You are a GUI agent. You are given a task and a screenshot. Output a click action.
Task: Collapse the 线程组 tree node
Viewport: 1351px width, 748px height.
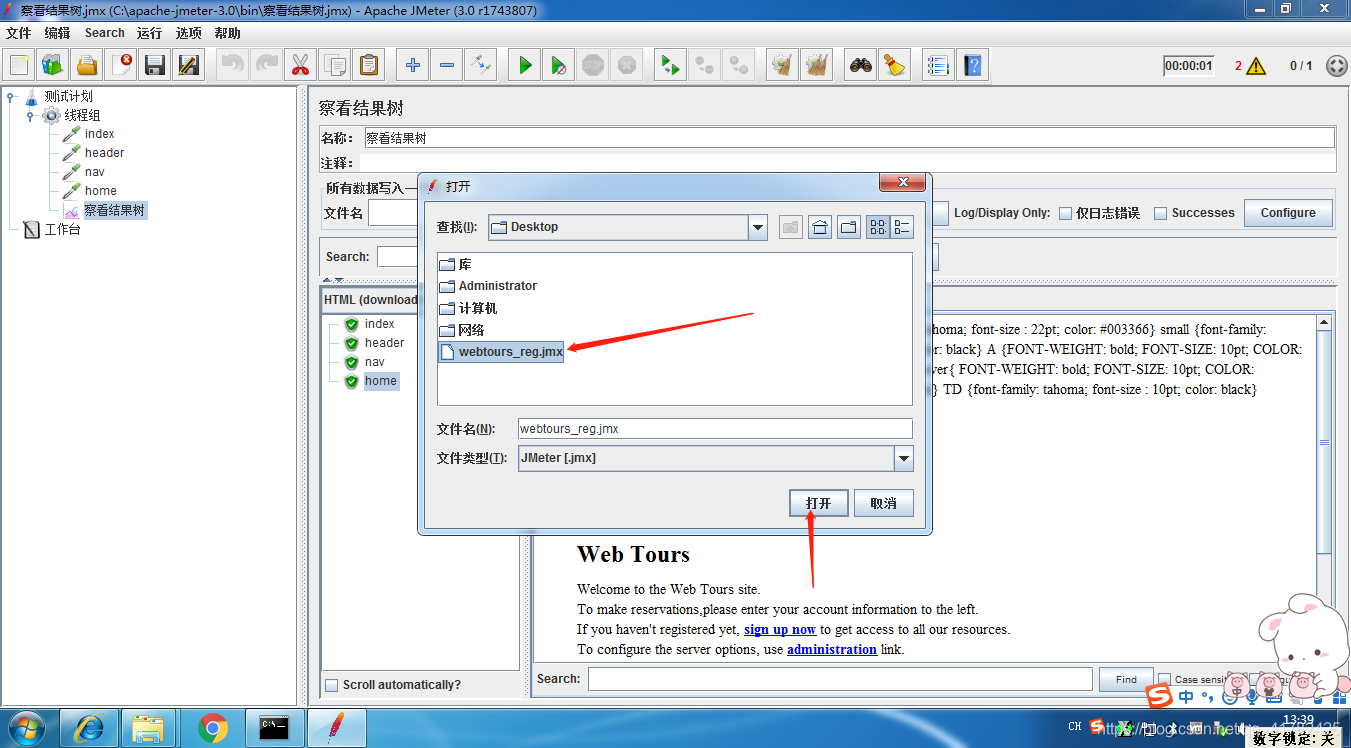point(30,116)
